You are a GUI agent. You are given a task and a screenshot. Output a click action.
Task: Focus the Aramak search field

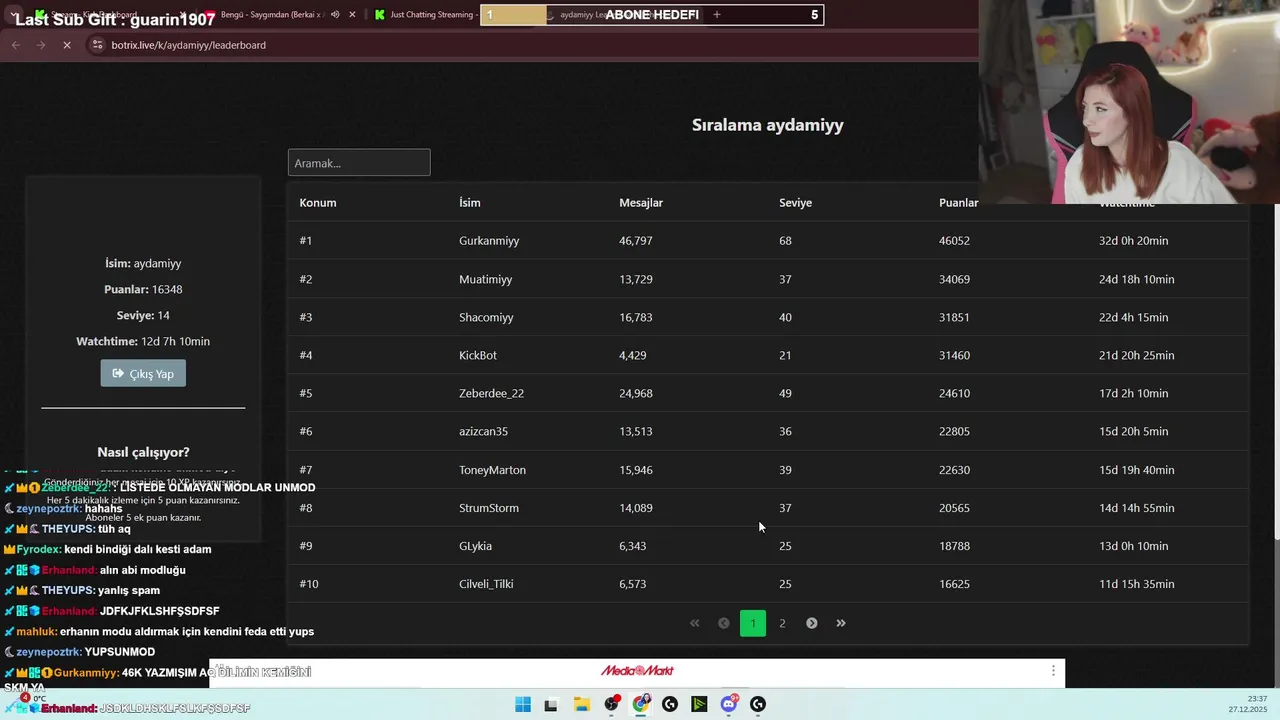[359, 163]
